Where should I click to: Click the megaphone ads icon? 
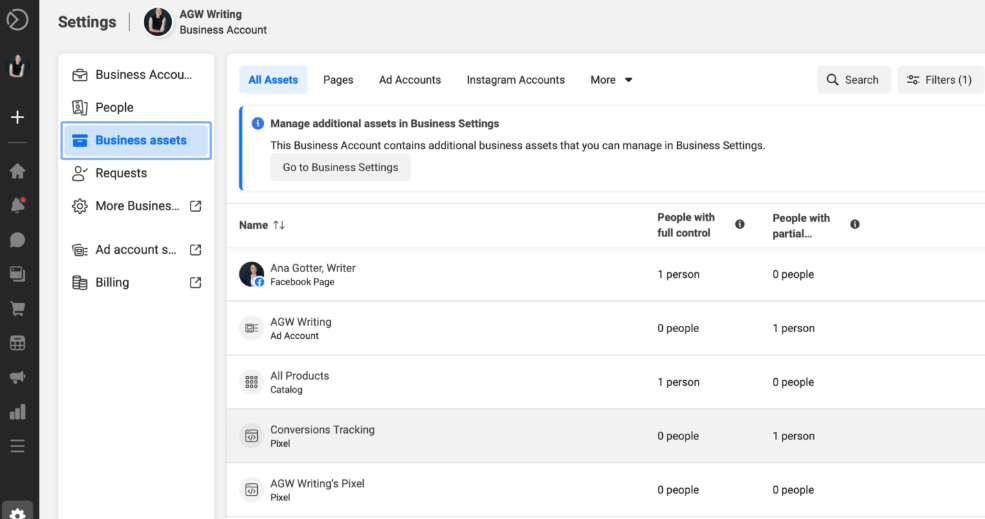pyautogui.click(x=17, y=377)
